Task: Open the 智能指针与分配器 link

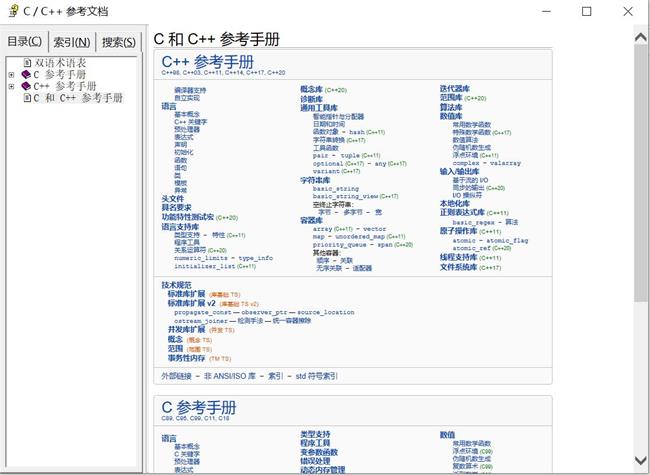Action: click(339, 116)
